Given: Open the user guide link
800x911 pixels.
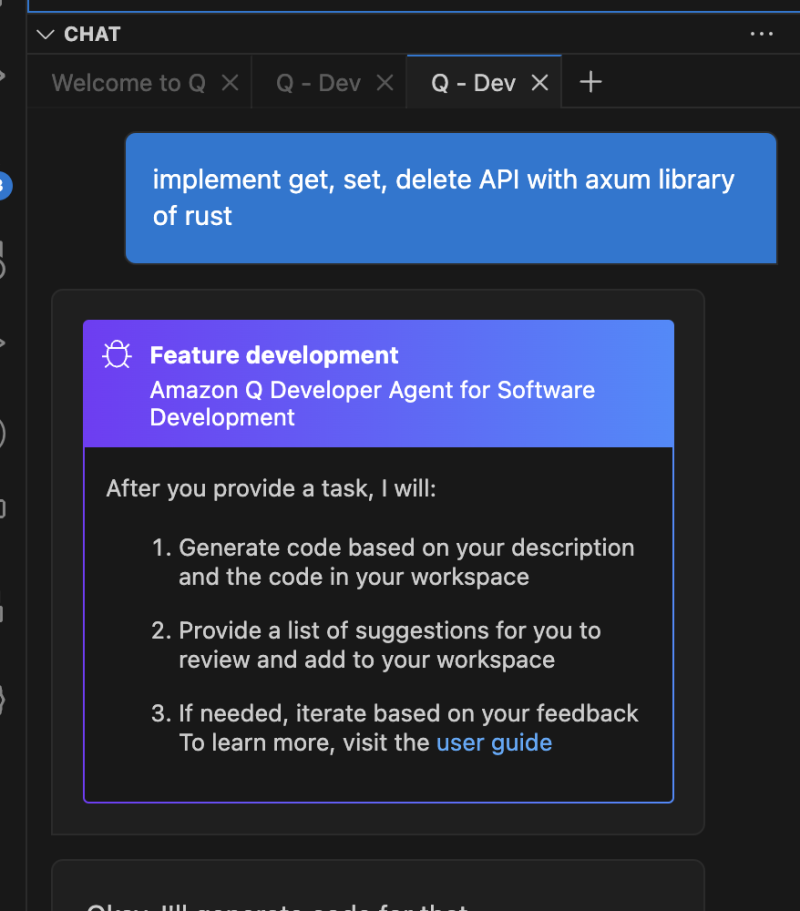Looking at the screenshot, I should tap(494, 742).
